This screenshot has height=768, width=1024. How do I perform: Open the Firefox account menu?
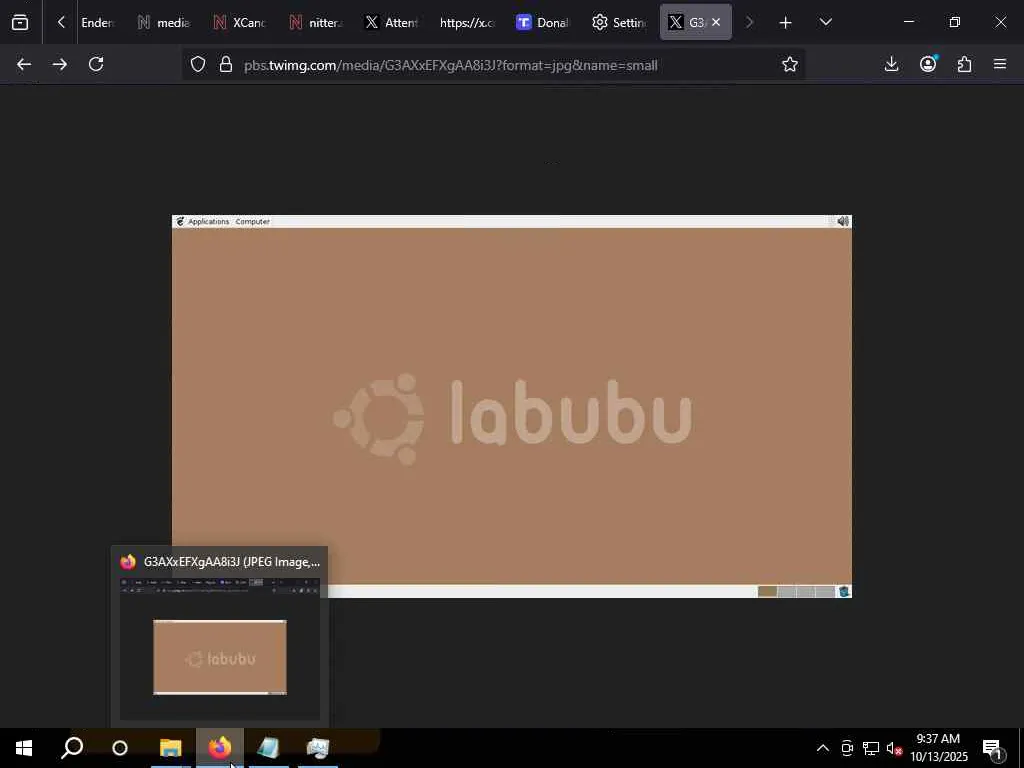(x=928, y=64)
